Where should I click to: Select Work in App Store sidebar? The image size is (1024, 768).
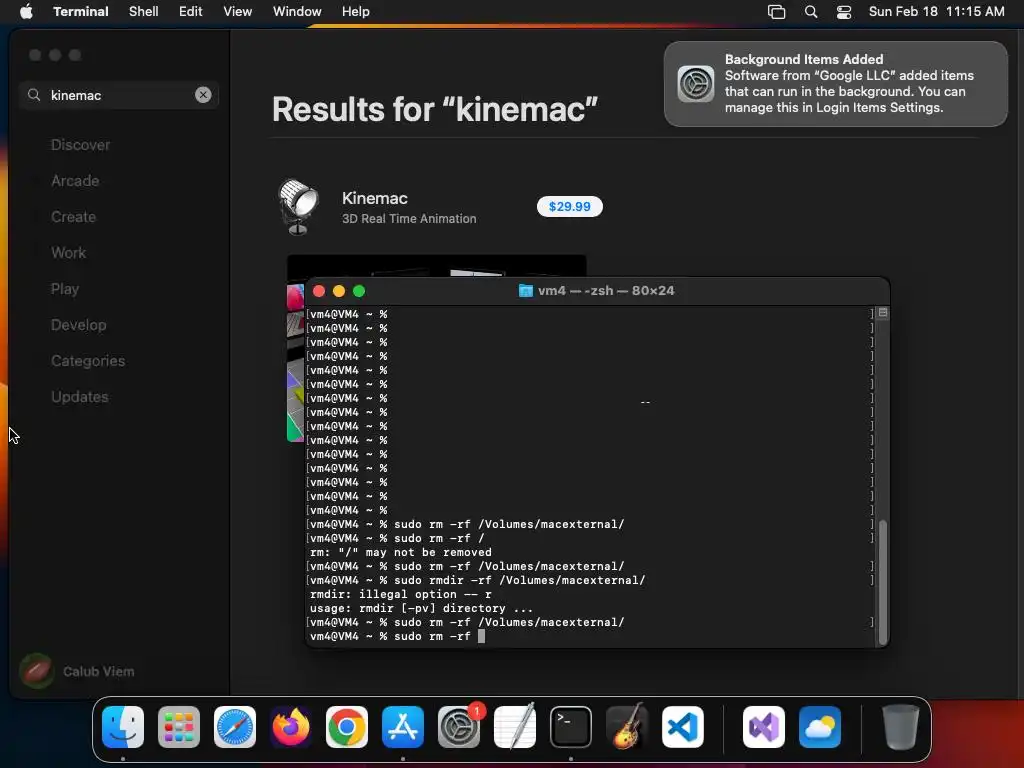coord(69,253)
